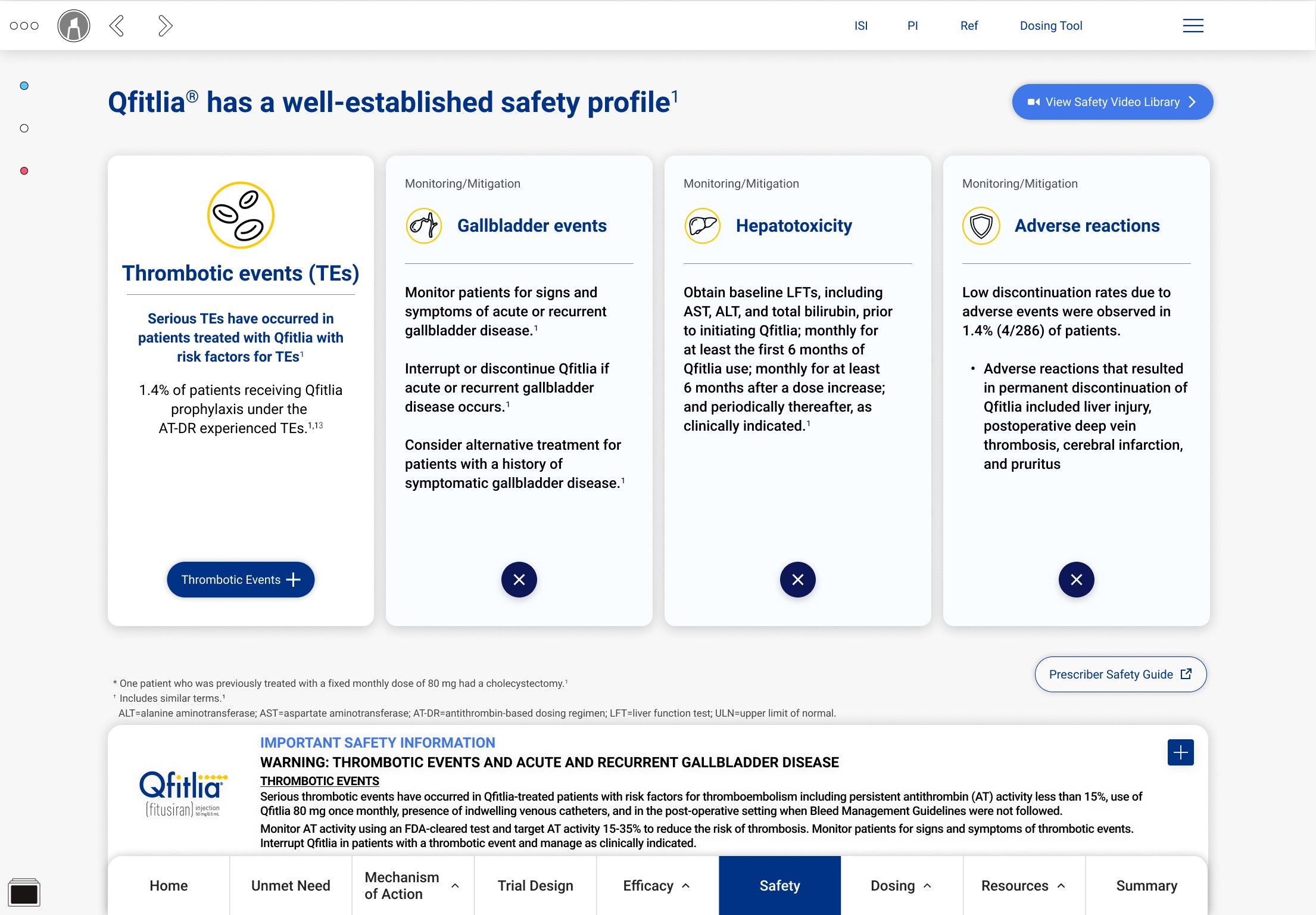Viewport: 1316px width, 915px height.
Task: Expand the Important Safety Information panel
Action: 1181,752
